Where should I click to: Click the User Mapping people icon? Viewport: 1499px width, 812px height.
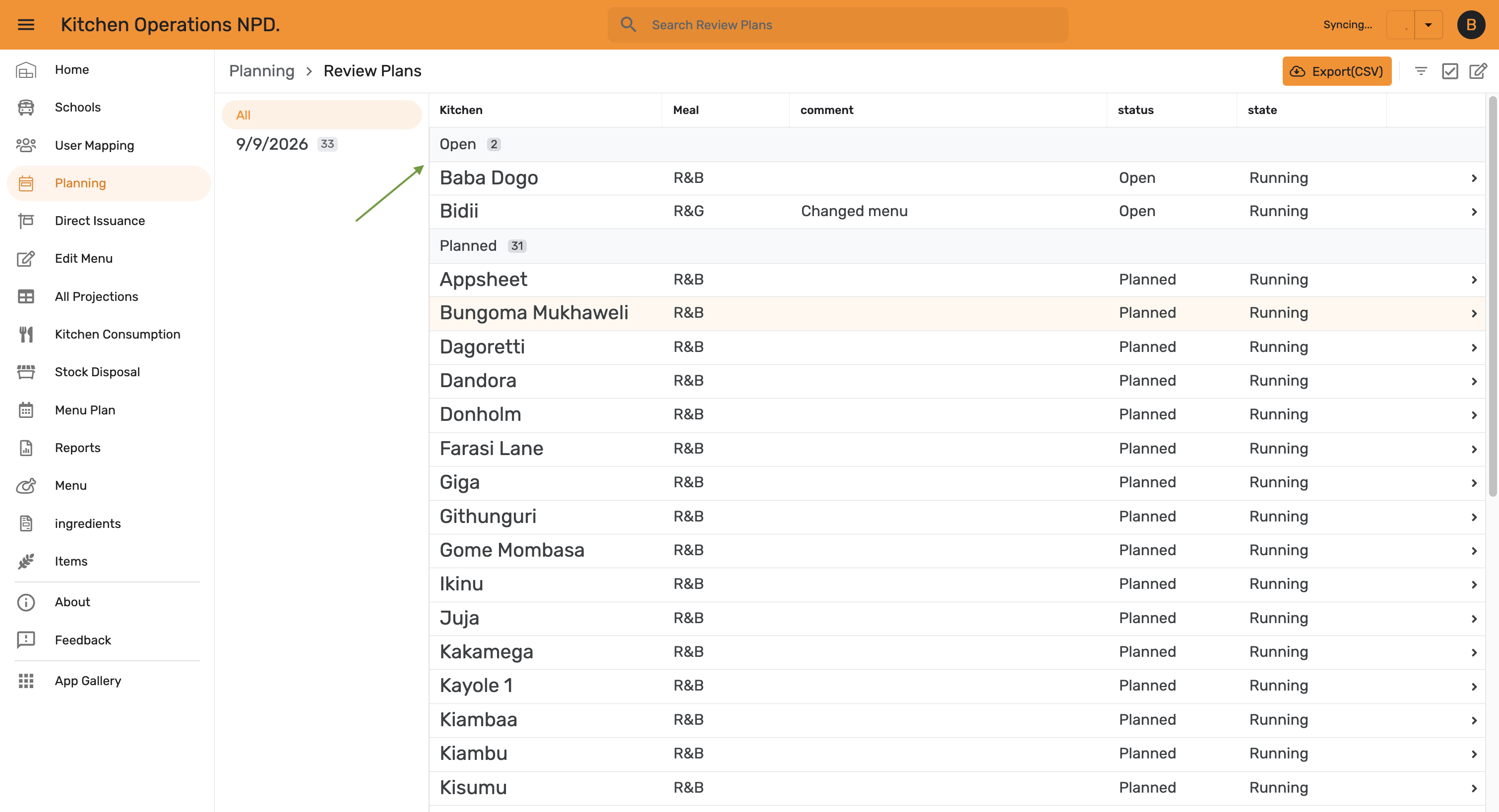click(x=26, y=145)
